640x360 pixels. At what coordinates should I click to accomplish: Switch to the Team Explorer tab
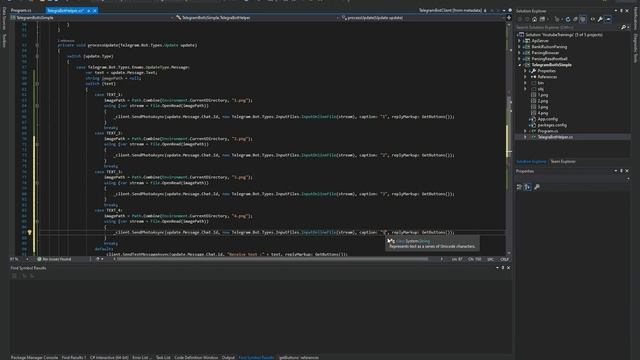pos(563,162)
